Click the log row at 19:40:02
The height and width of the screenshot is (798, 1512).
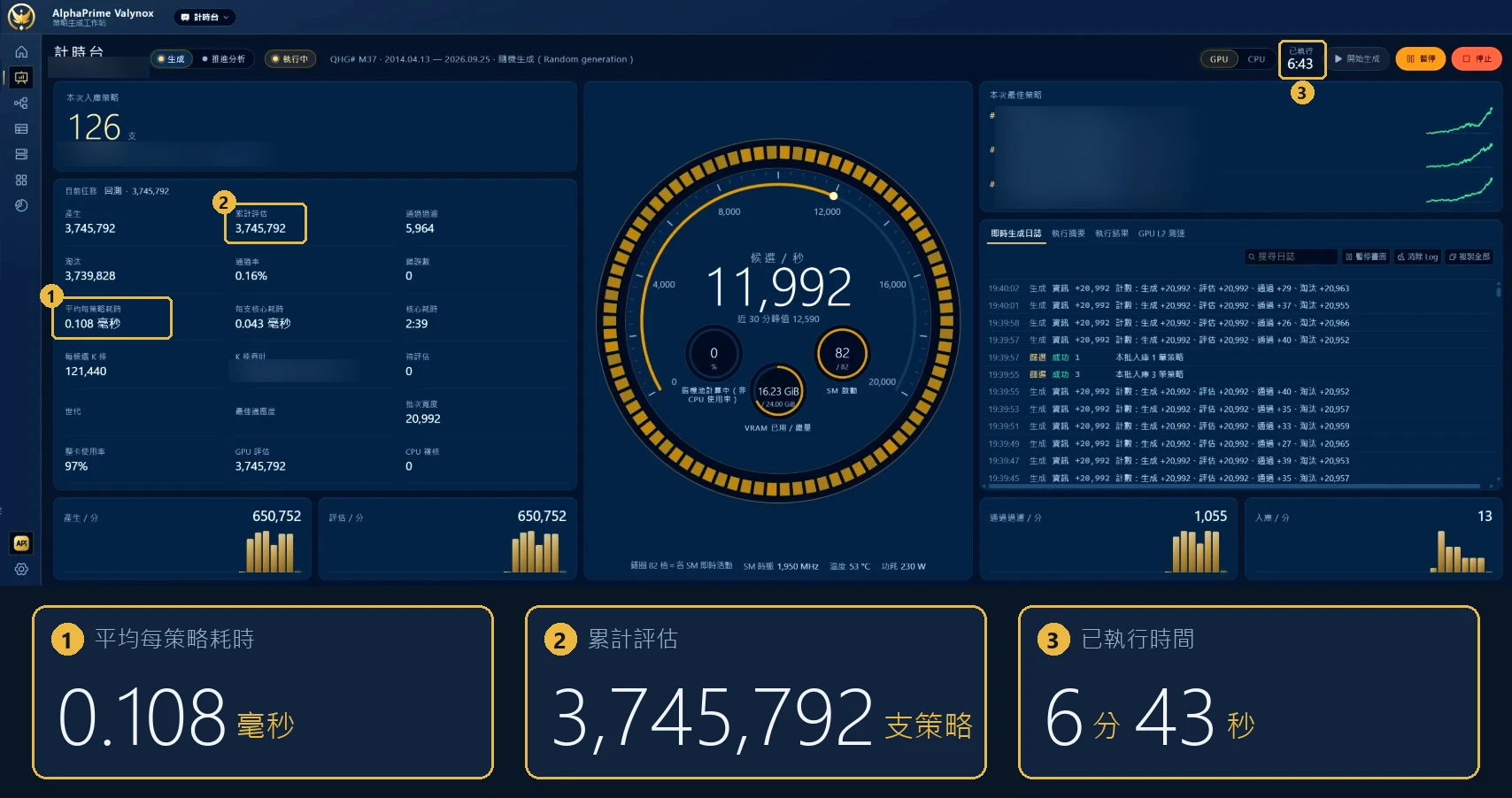1239,288
